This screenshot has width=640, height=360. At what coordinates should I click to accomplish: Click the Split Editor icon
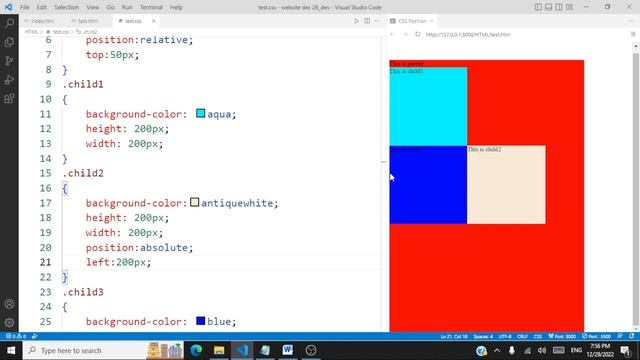pyautogui.click(x=367, y=21)
